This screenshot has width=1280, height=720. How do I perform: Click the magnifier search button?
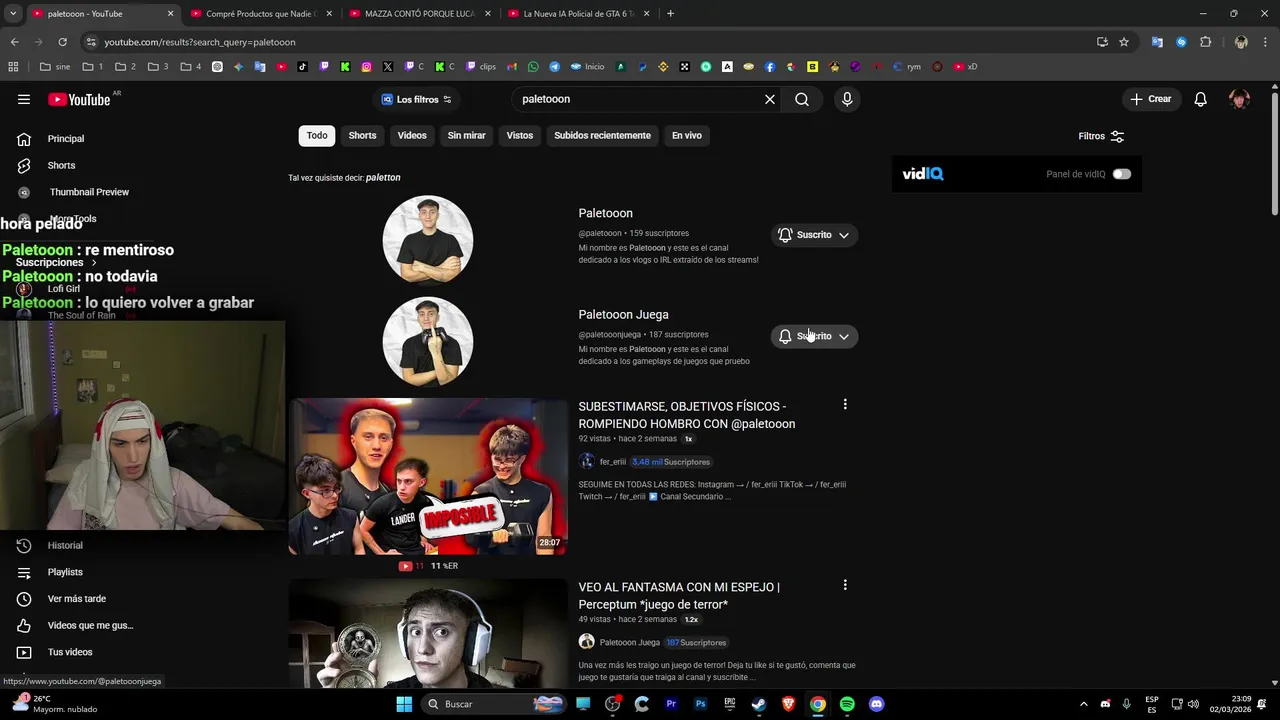802,99
